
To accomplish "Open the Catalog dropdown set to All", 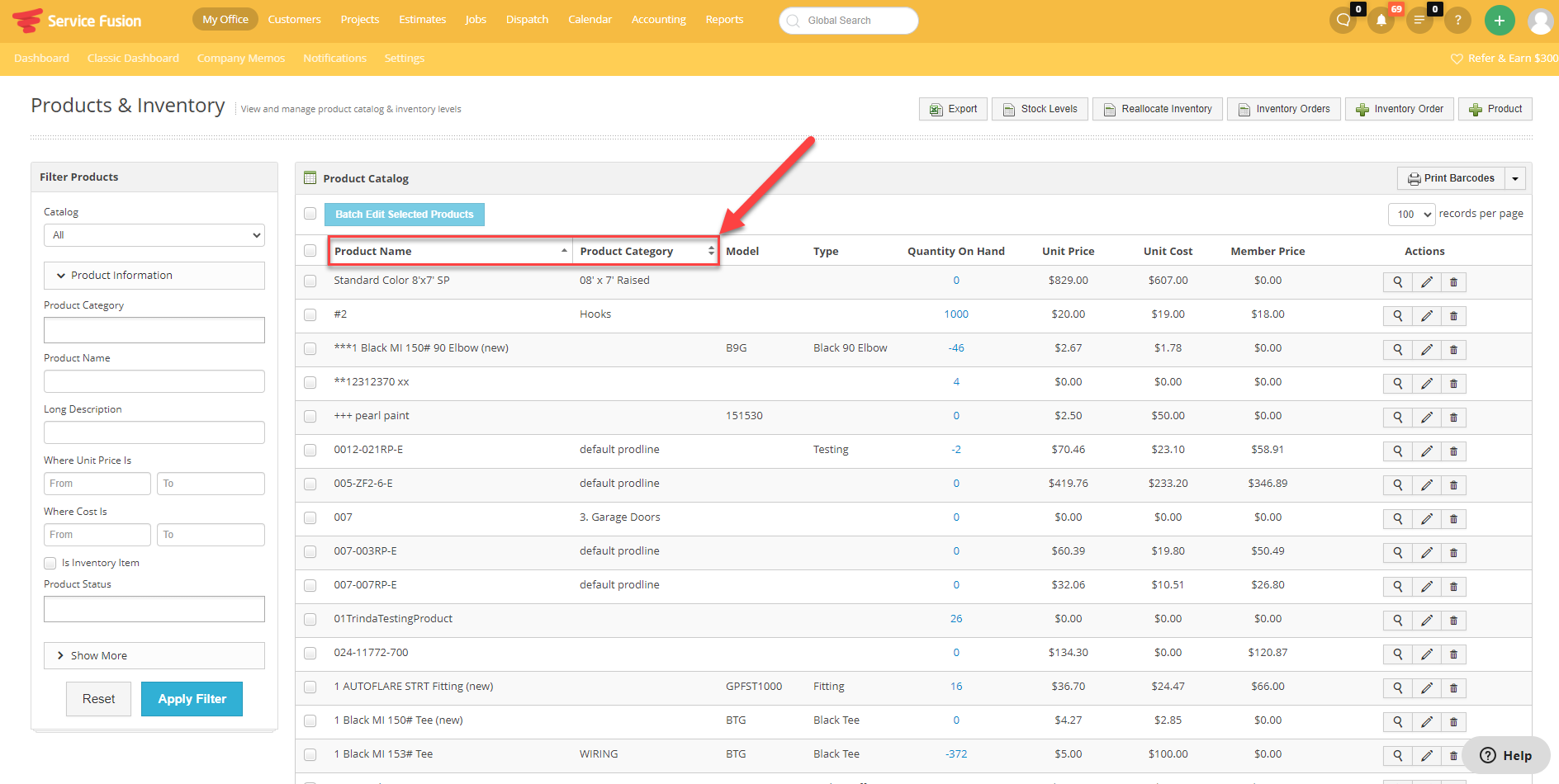I will (154, 235).
